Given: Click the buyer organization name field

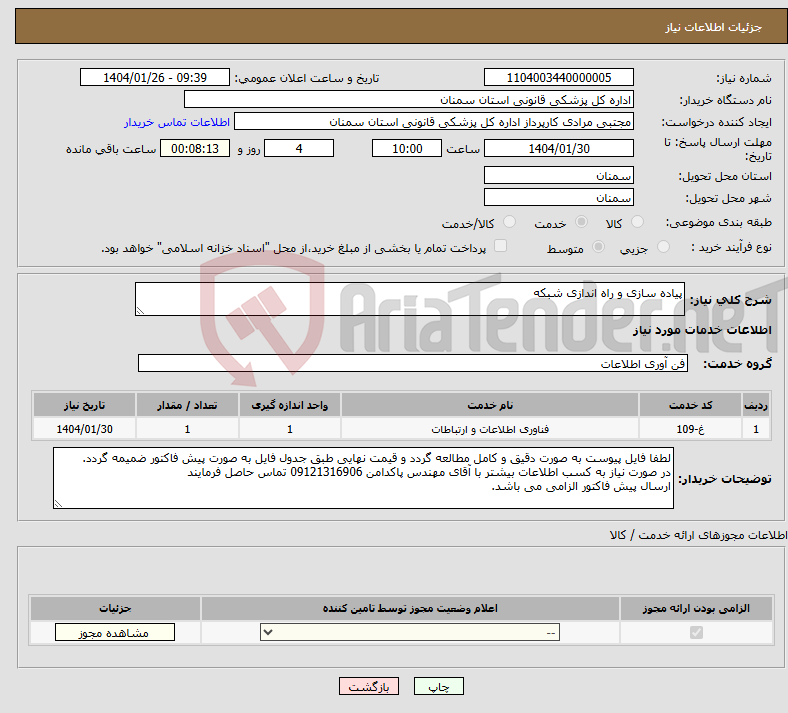Looking at the screenshot, I should (x=409, y=99).
